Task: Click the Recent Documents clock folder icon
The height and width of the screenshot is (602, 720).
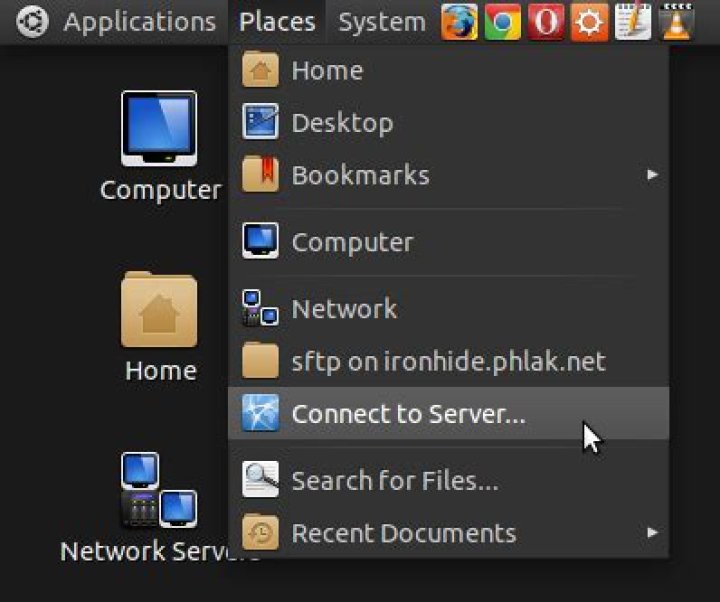Action: click(260, 533)
